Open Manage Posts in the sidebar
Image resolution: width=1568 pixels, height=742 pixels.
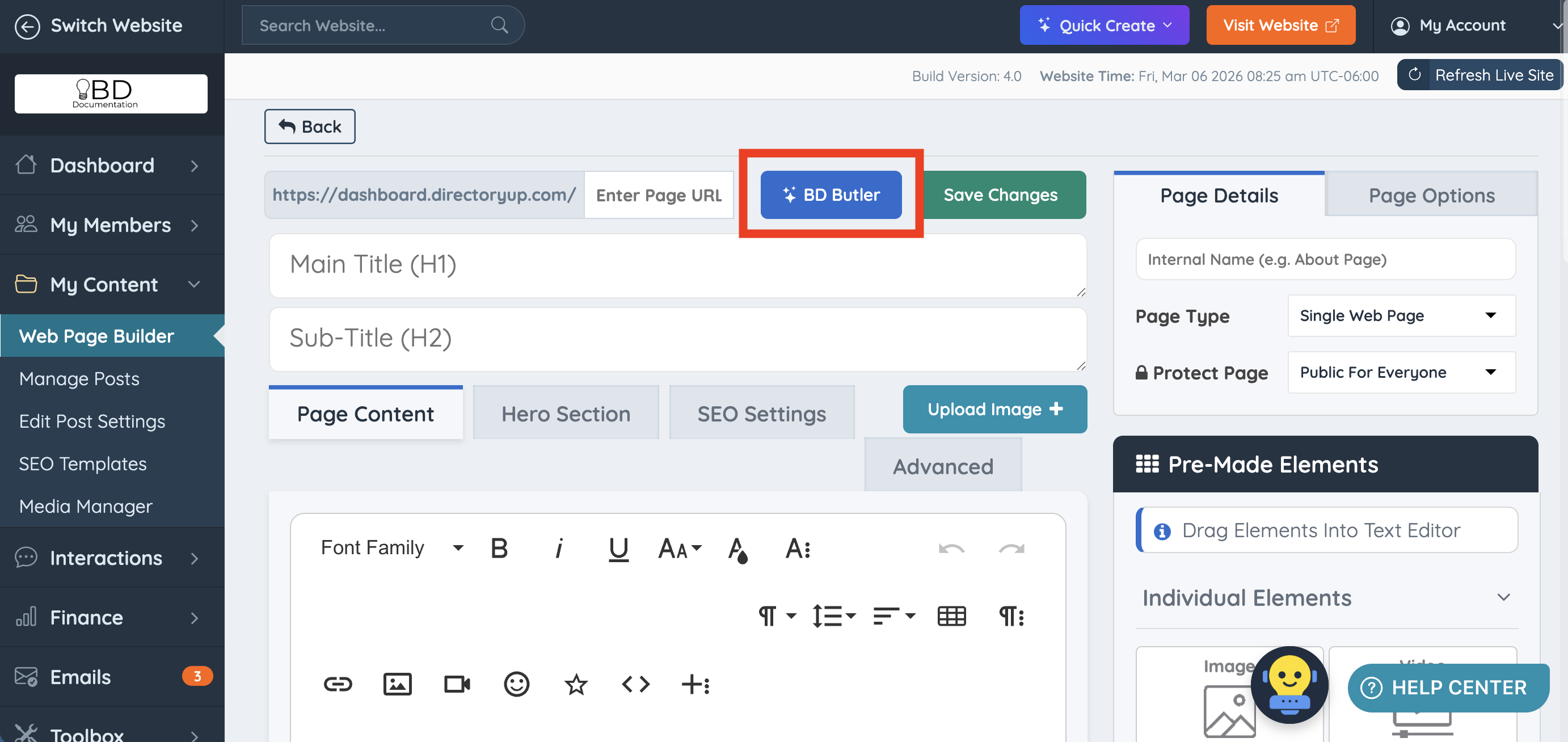point(79,378)
